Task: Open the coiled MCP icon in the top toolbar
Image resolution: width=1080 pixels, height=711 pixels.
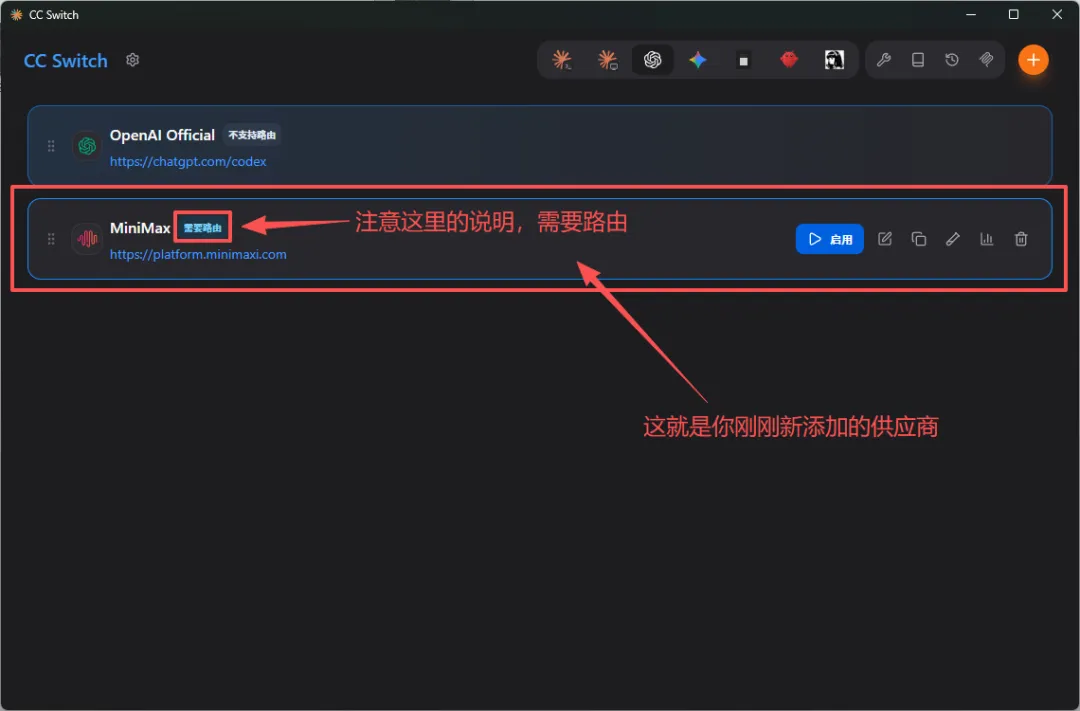Action: (986, 60)
